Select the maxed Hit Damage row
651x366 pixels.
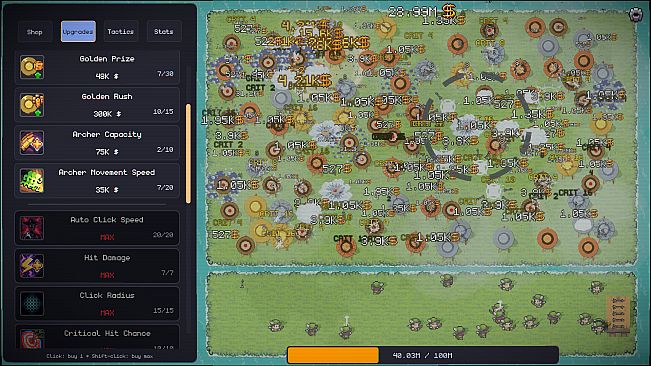point(97,266)
